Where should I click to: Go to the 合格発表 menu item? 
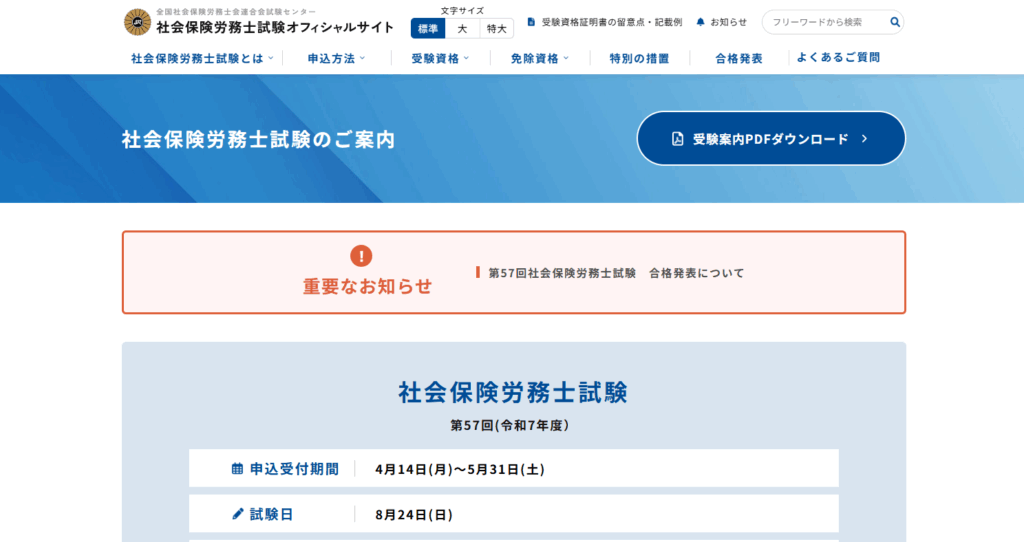(x=739, y=59)
